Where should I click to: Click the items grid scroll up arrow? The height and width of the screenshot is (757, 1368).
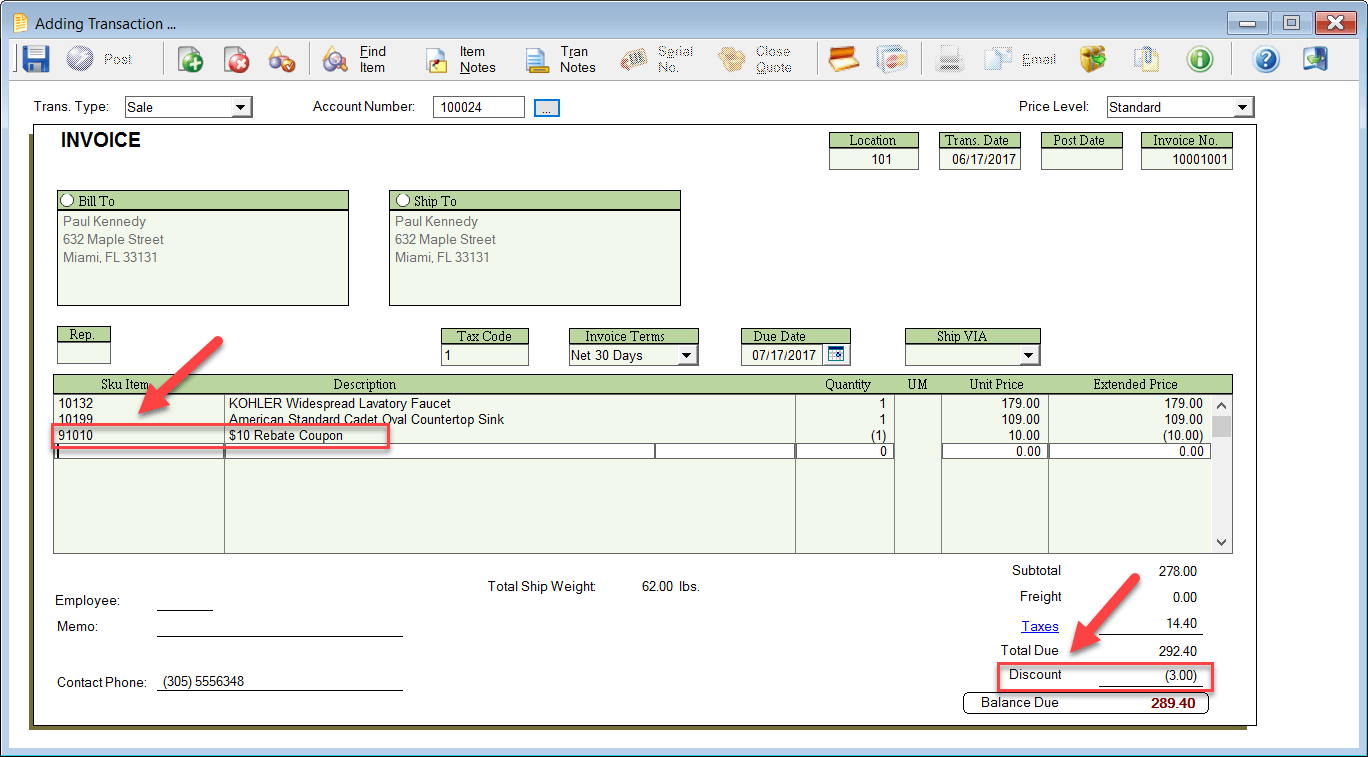[1222, 406]
